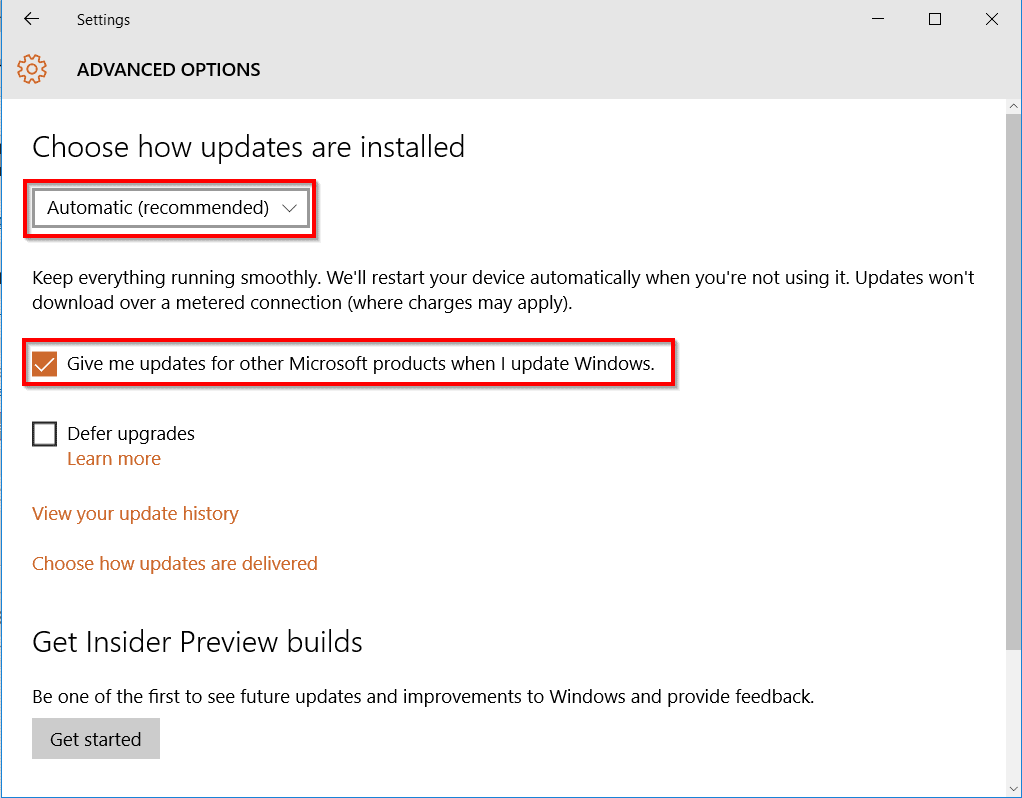Maximize the Settings window

(934, 19)
